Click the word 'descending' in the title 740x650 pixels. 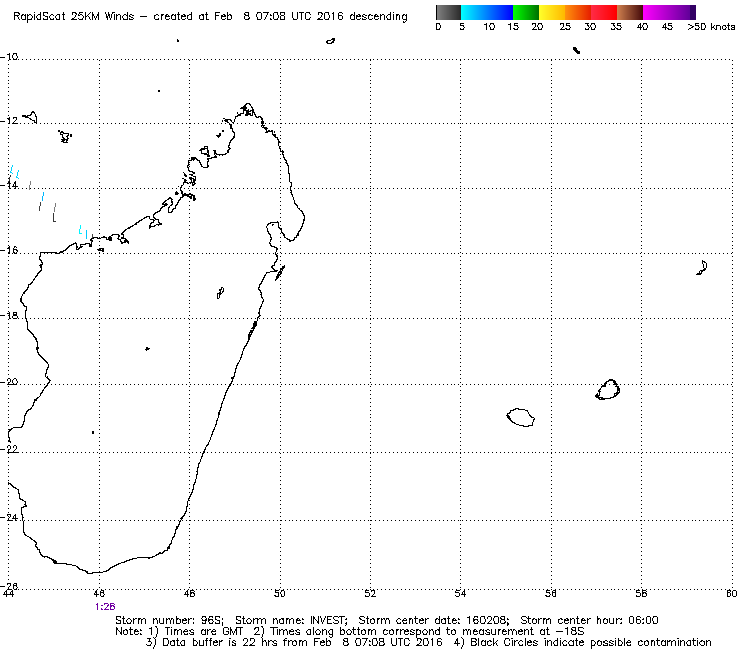(x=378, y=17)
